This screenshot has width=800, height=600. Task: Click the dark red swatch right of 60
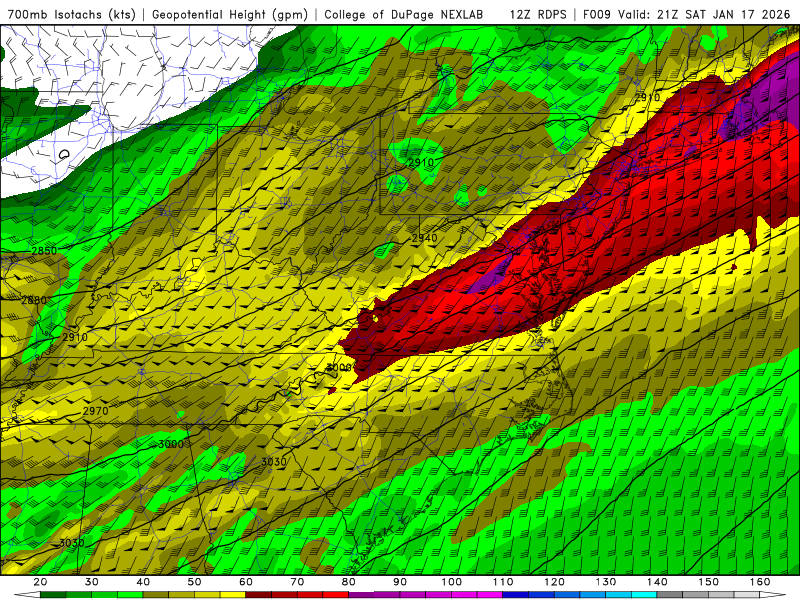tap(259, 595)
